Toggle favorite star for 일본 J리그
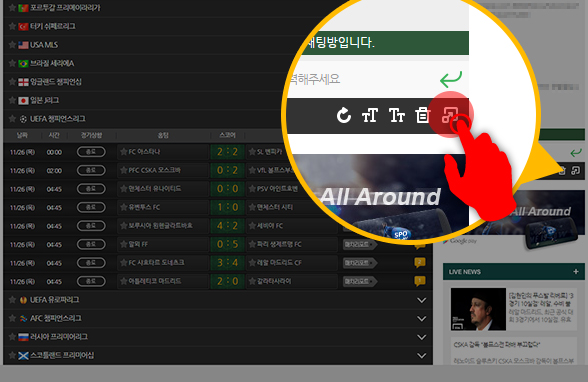Viewport: 588px width, 382px height. point(12,100)
